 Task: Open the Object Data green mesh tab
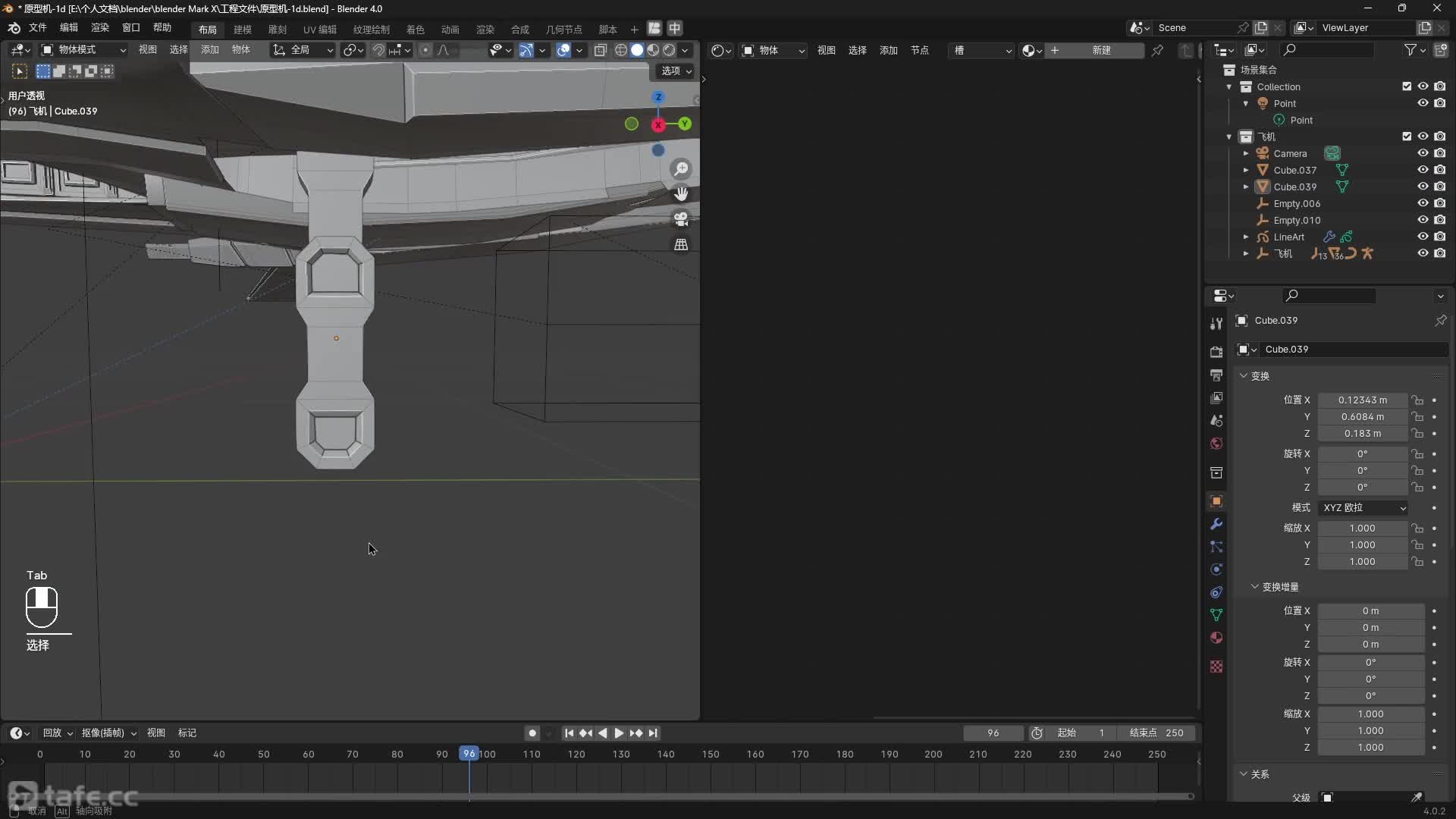(1216, 615)
